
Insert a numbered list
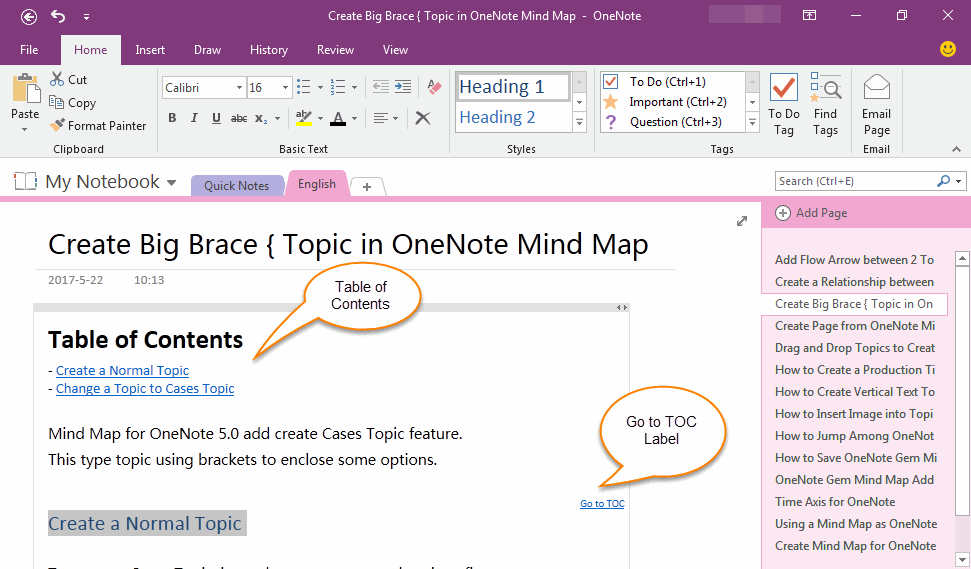[x=337, y=87]
